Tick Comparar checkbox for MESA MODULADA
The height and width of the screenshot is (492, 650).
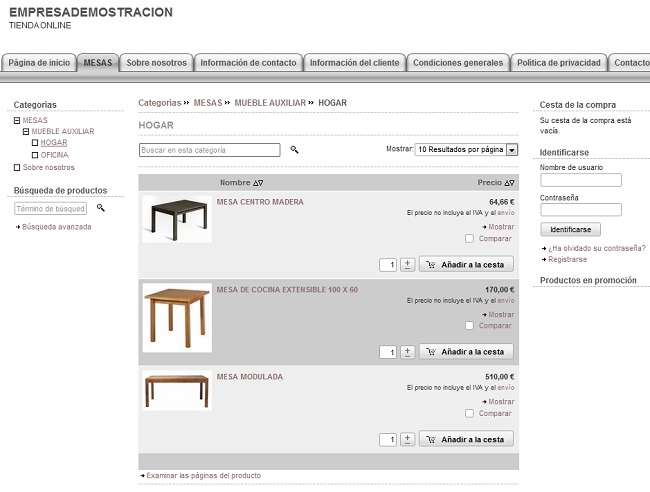point(469,413)
